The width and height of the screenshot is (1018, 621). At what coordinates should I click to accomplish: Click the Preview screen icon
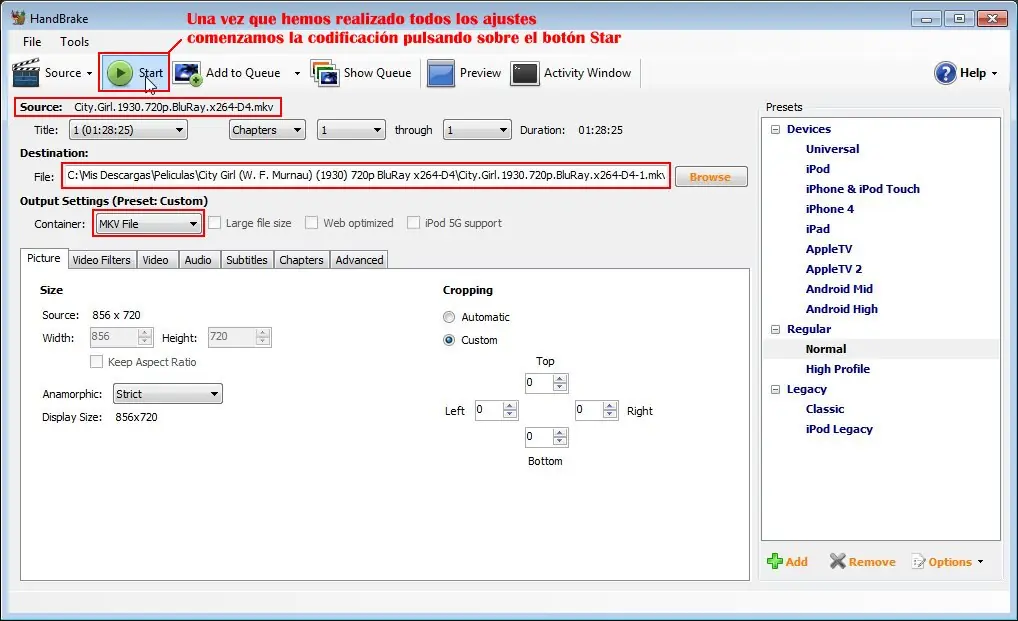click(x=441, y=73)
